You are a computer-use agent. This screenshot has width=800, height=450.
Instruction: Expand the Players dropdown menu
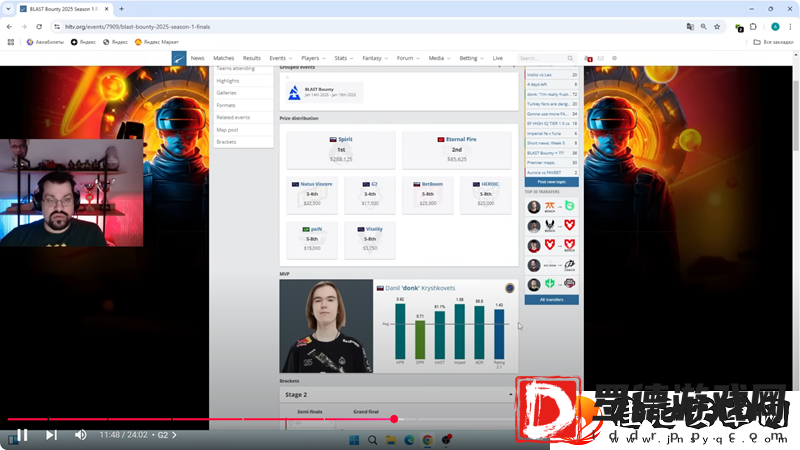click(313, 58)
